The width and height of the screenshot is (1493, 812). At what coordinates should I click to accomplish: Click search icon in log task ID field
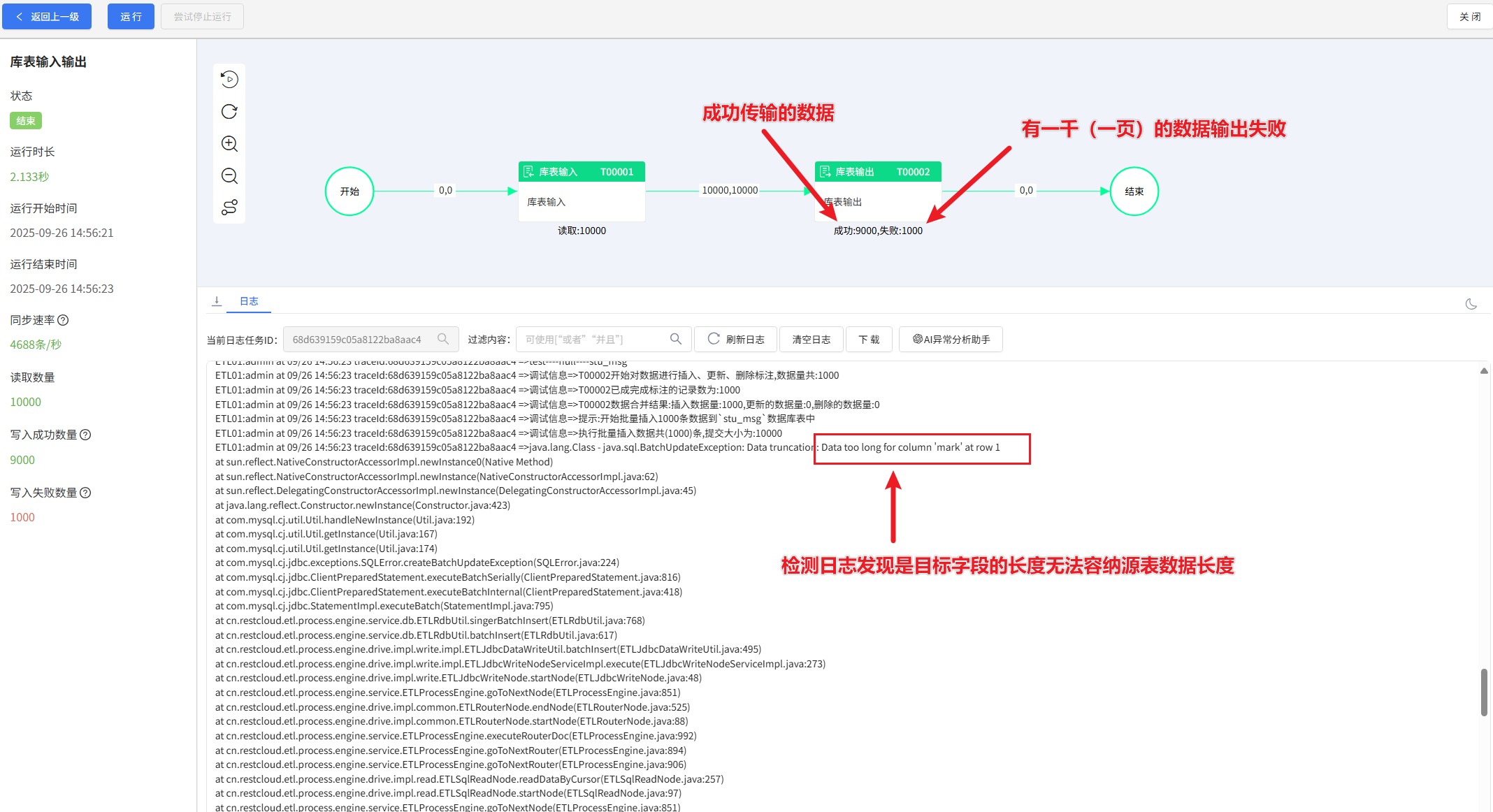[x=443, y=339]
